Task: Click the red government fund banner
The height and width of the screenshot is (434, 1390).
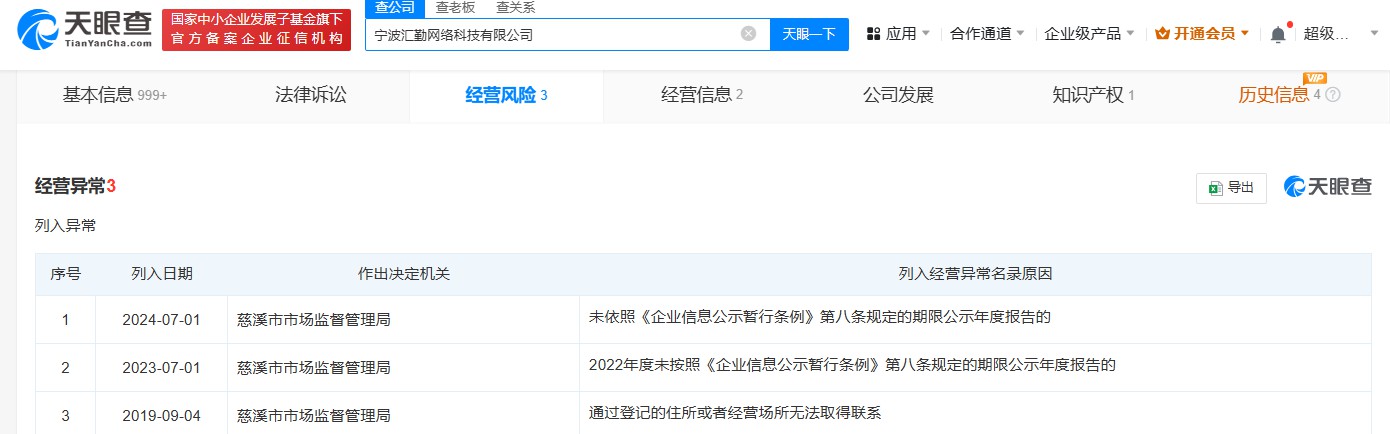Action: pyautogui.click(x=256, y=30)
